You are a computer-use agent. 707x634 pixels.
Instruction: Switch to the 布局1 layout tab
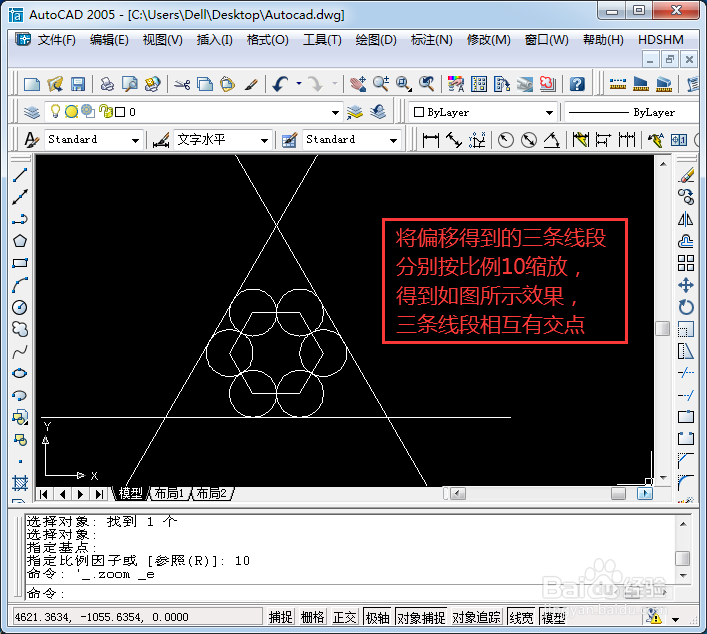point(169,493)
